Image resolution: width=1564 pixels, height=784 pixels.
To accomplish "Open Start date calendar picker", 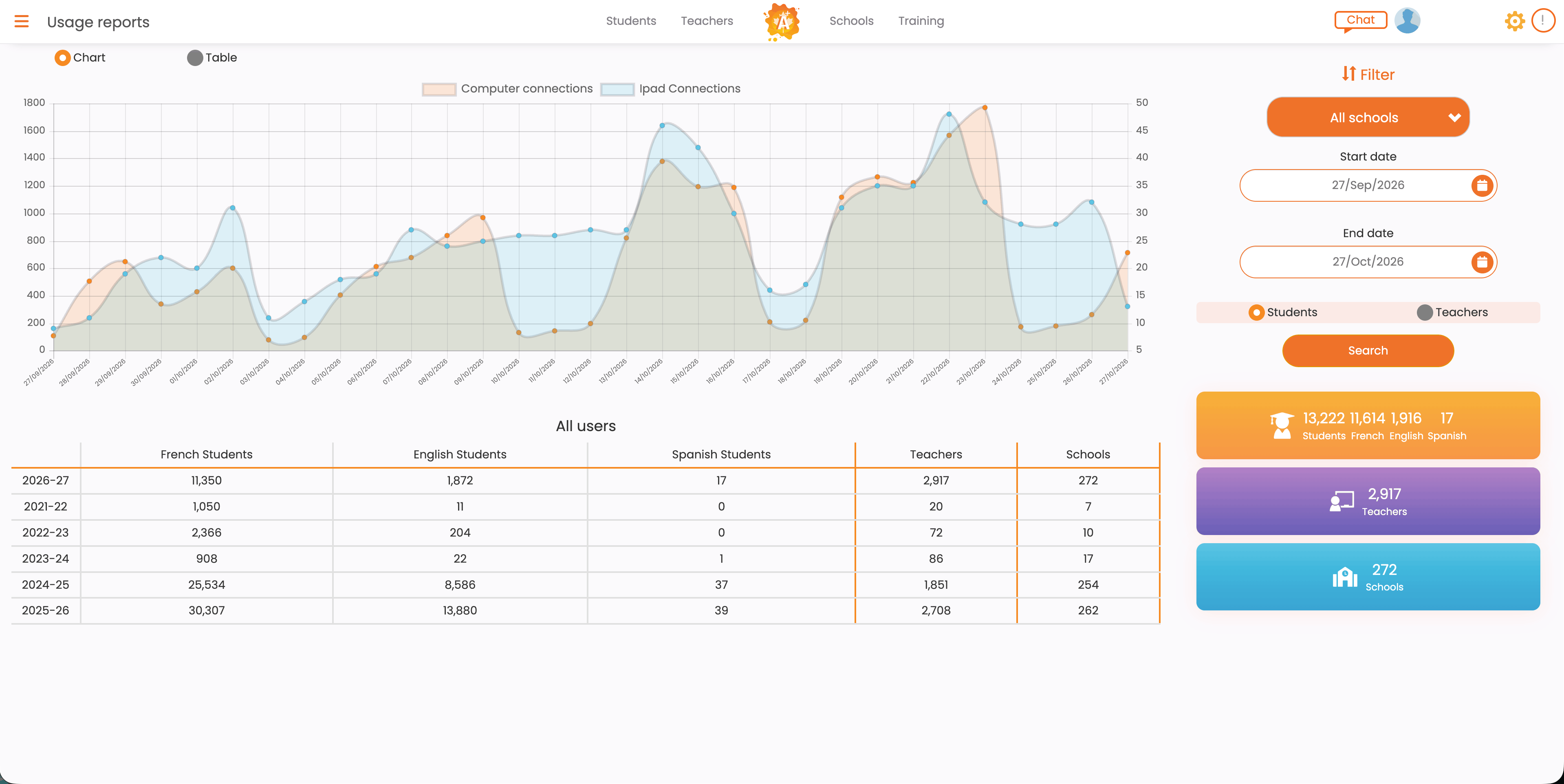I will coord(1482,185).
